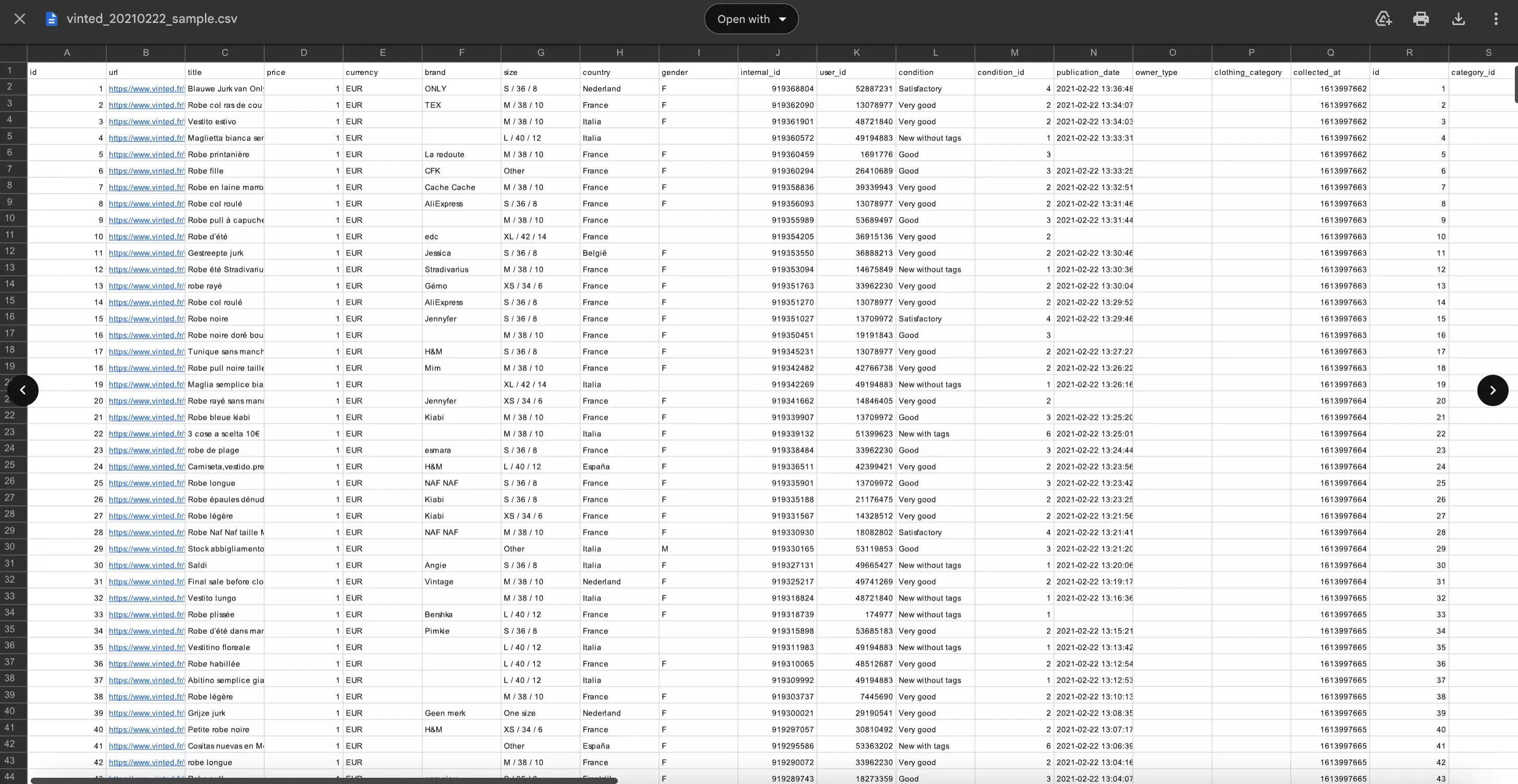The image size is (1518, 784).
Task: Open the vinted link for "Robe noire"
Action: click(146, 318)
